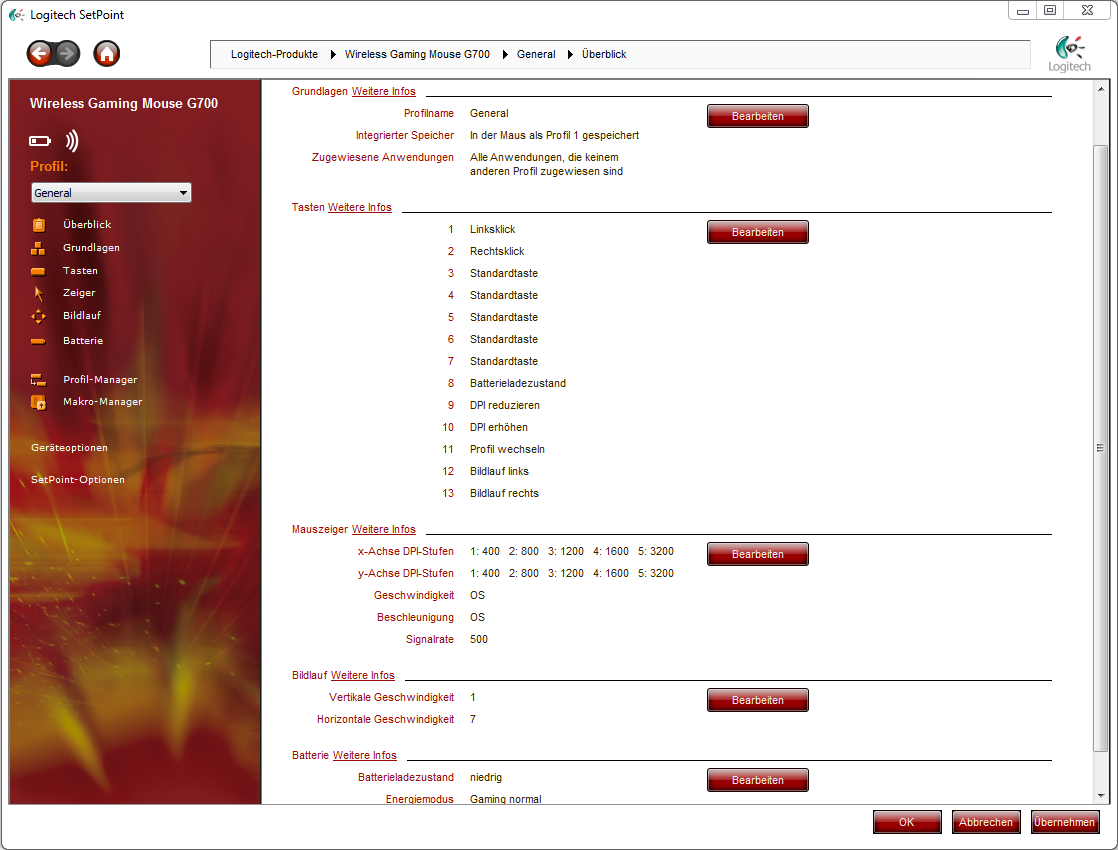Open SetPoint-Optionen in the sidebar
This screenshot has height=850, width=1118.
(x=78, y=480)
